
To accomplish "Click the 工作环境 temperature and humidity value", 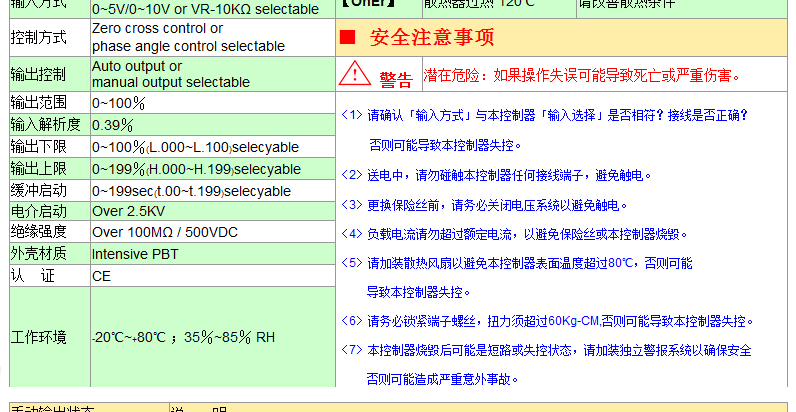I will [x=183, y=337].
